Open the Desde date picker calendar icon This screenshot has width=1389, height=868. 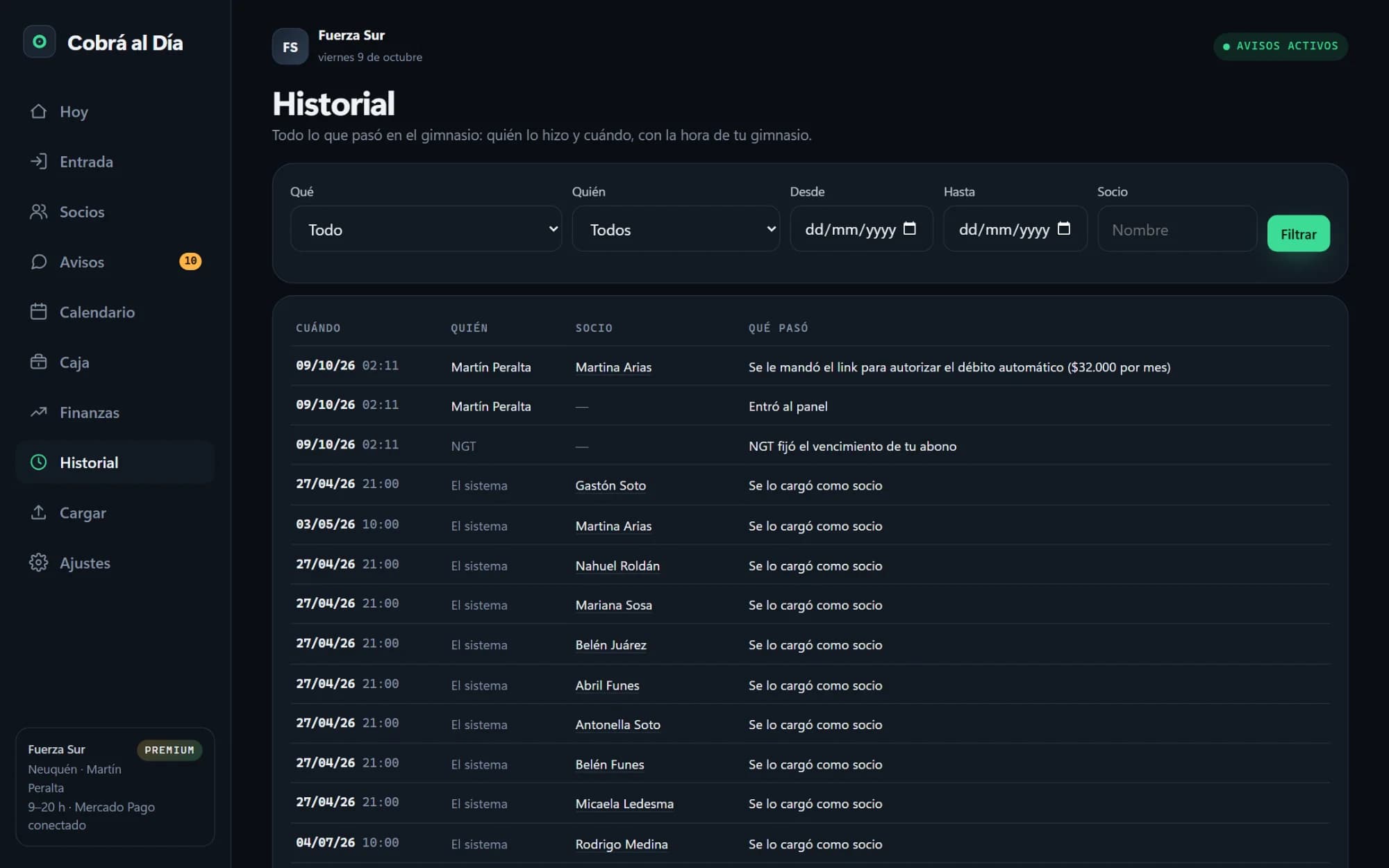click(909, 228)
